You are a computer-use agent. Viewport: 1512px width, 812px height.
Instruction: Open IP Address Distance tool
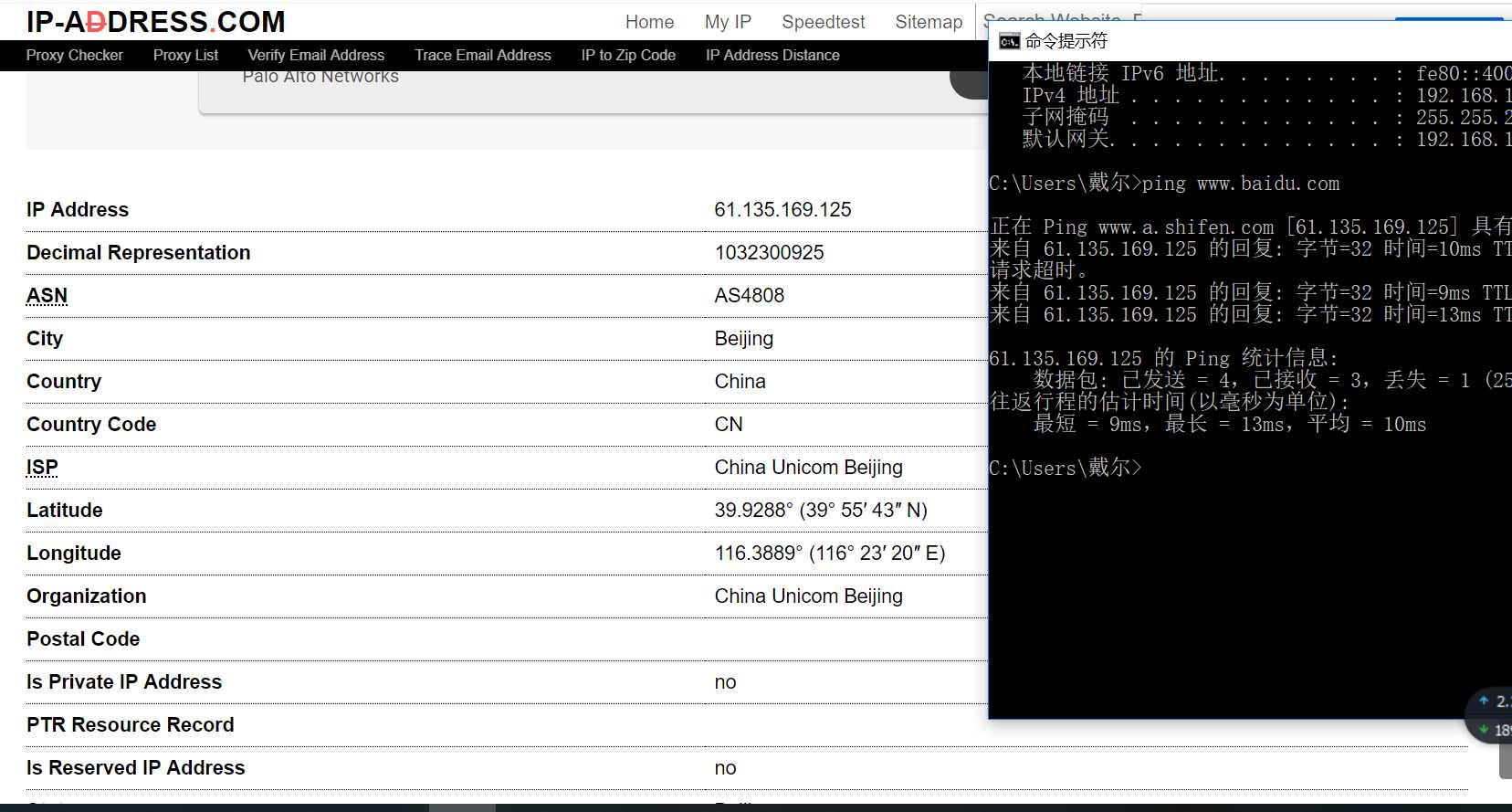pyautogui.click(x=772, y=55)
